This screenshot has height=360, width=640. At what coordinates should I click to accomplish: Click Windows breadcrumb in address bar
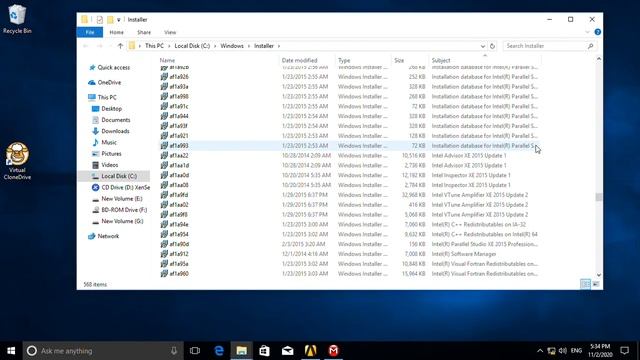(x=232, y=46)
